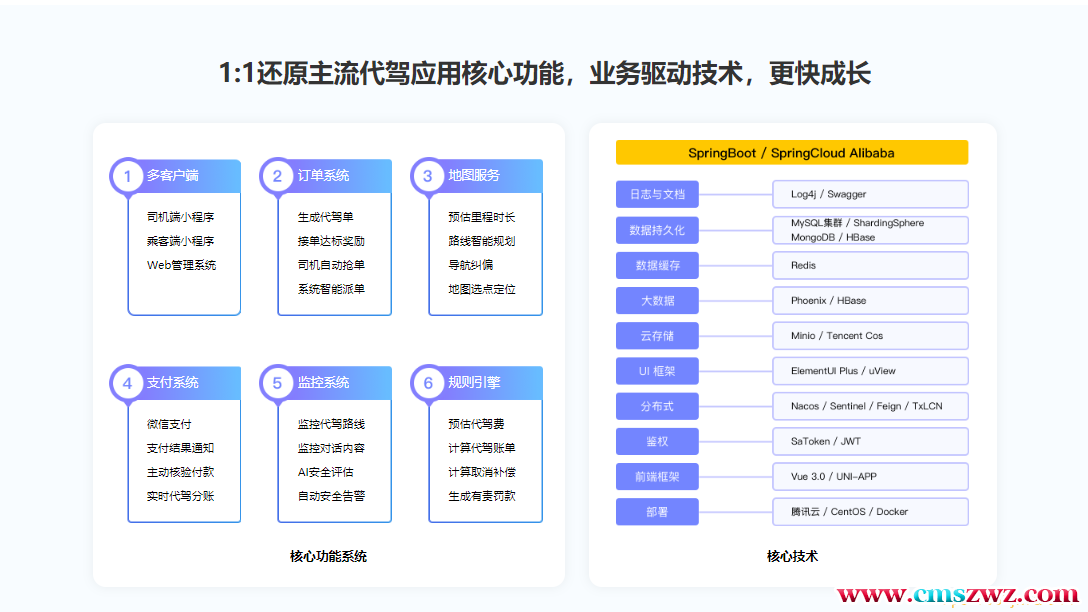The height and width of the screenshot is (612, 1088).
Task: Toggle the 大数据 tag
Action: (657, 300)
